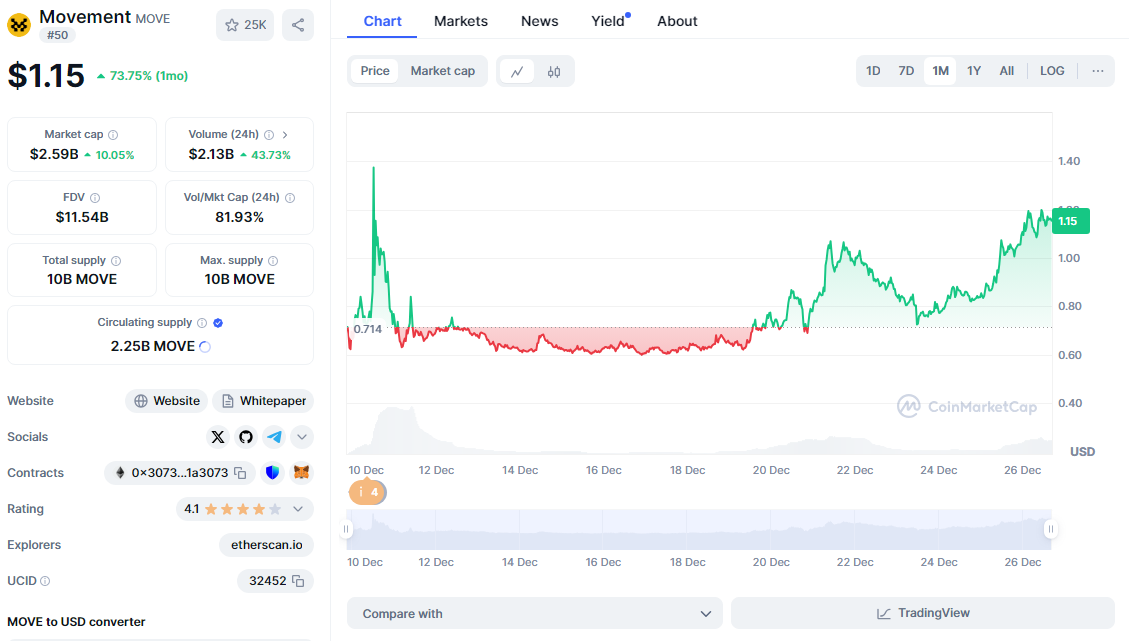The image size is (1129, 641).
Task: Open the chart more options menu
Action: click(x=1097, y=71)
